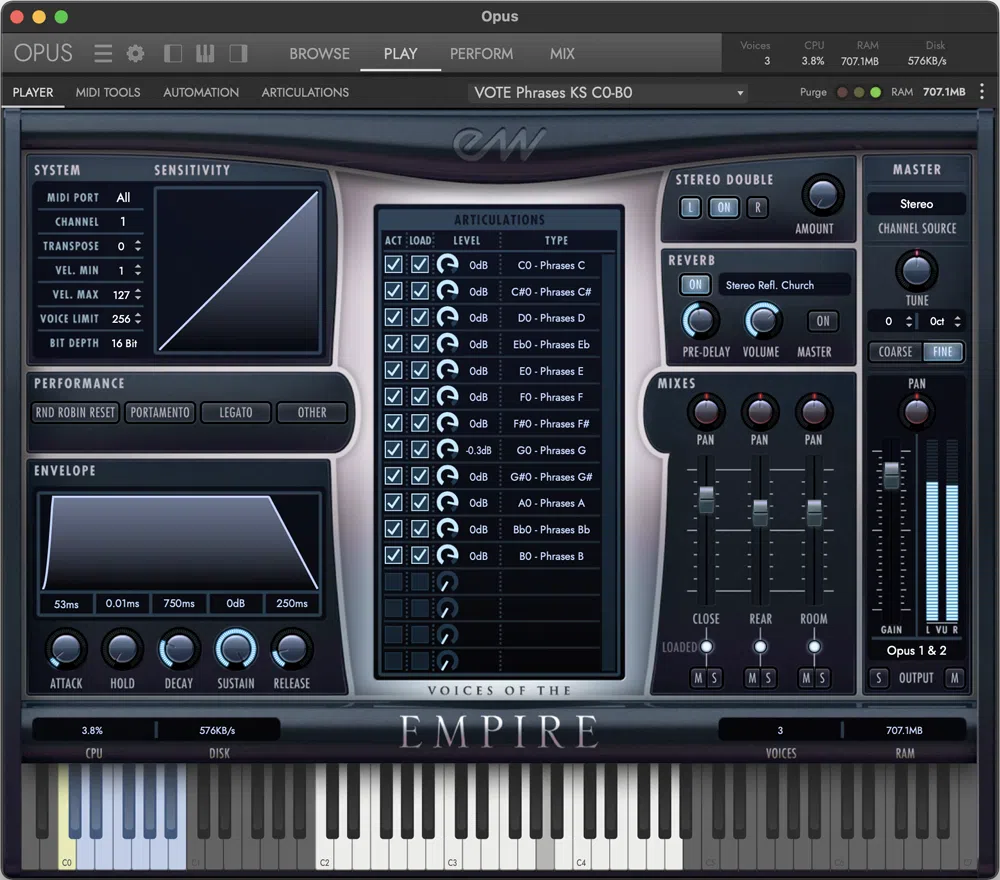Open the Opus hamburger main menu
The height and width of the screenshot is (880, 1000).
[x=103, y=53]
